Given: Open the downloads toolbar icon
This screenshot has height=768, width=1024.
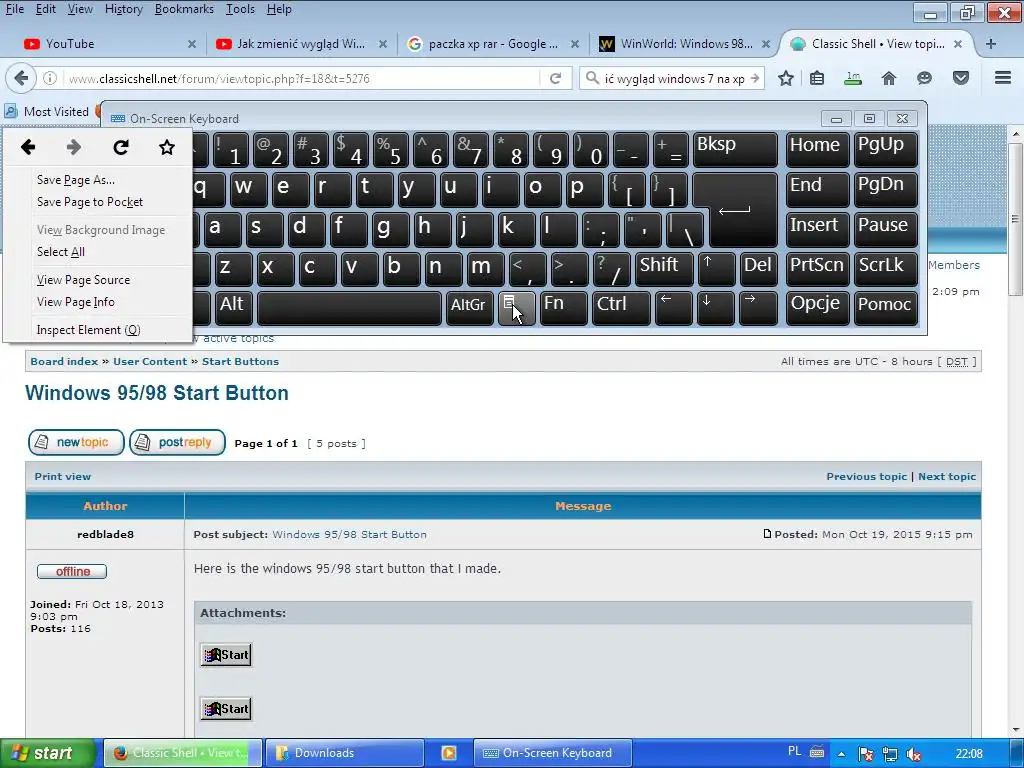Looking at the screenshot, I should point(853,78).
